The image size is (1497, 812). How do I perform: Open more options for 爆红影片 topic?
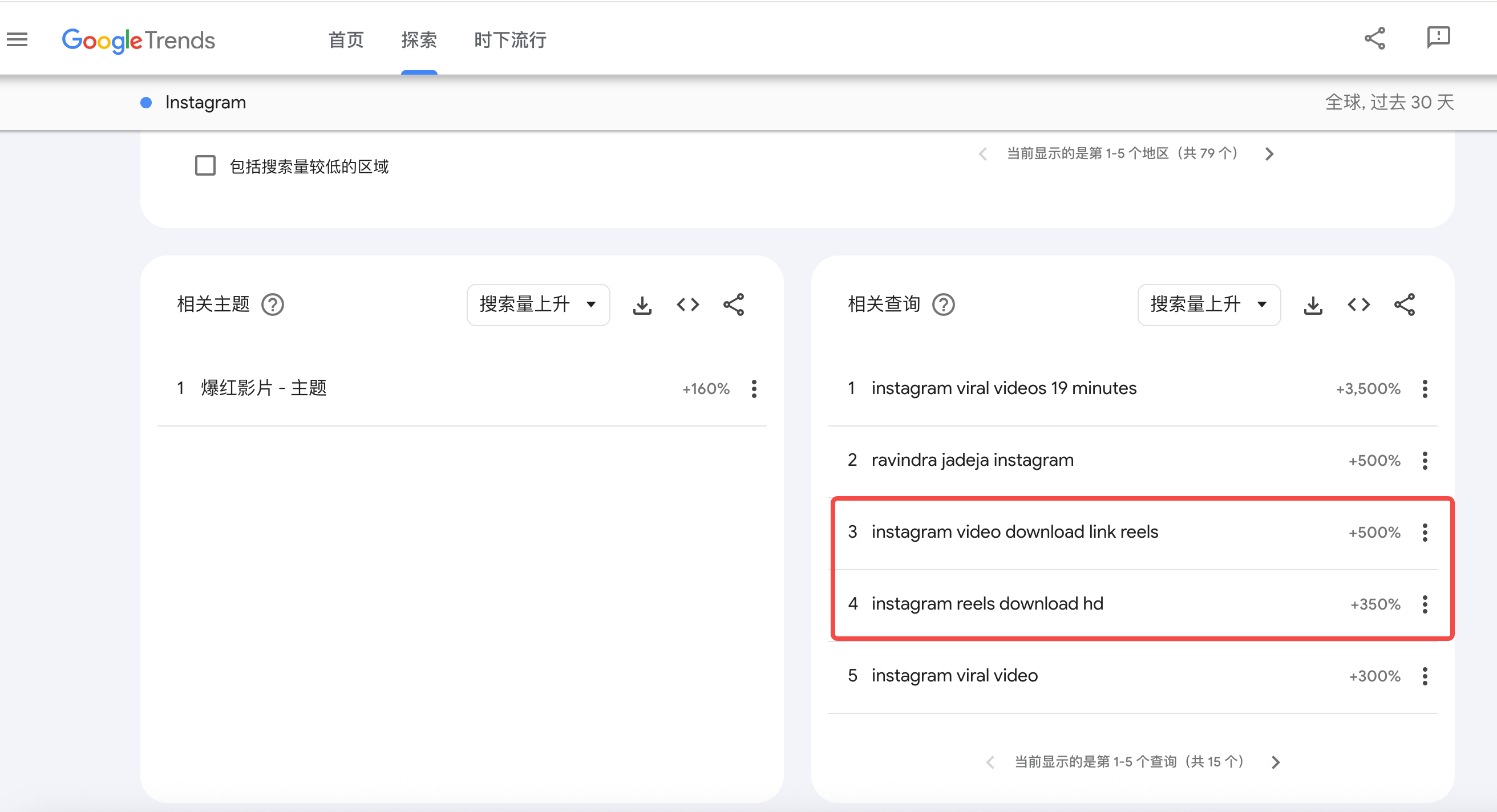(754, 388)
